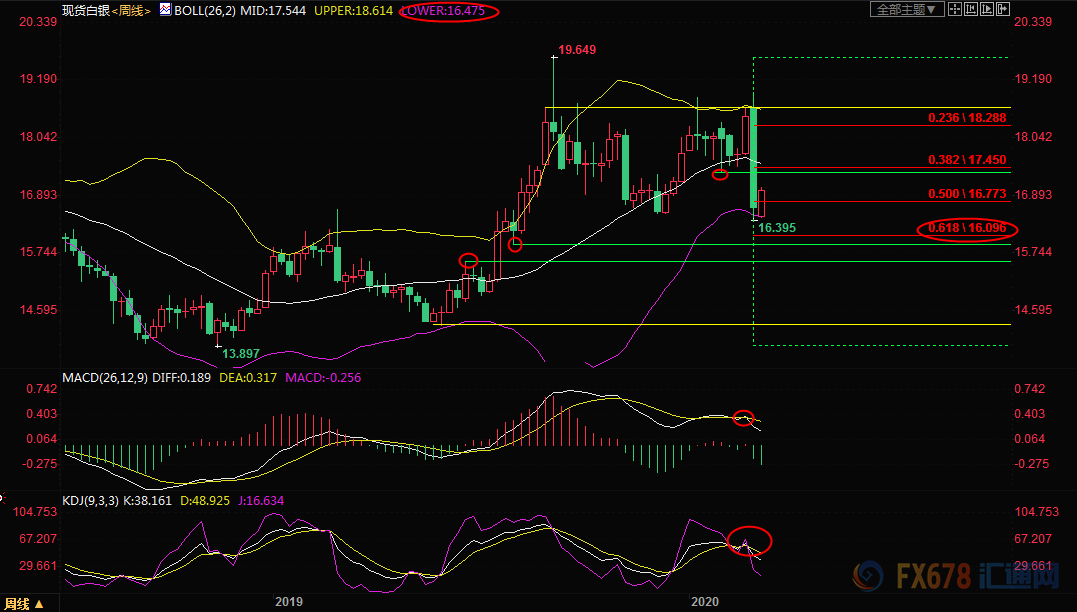Click the 13.897 low price marker

242,354
